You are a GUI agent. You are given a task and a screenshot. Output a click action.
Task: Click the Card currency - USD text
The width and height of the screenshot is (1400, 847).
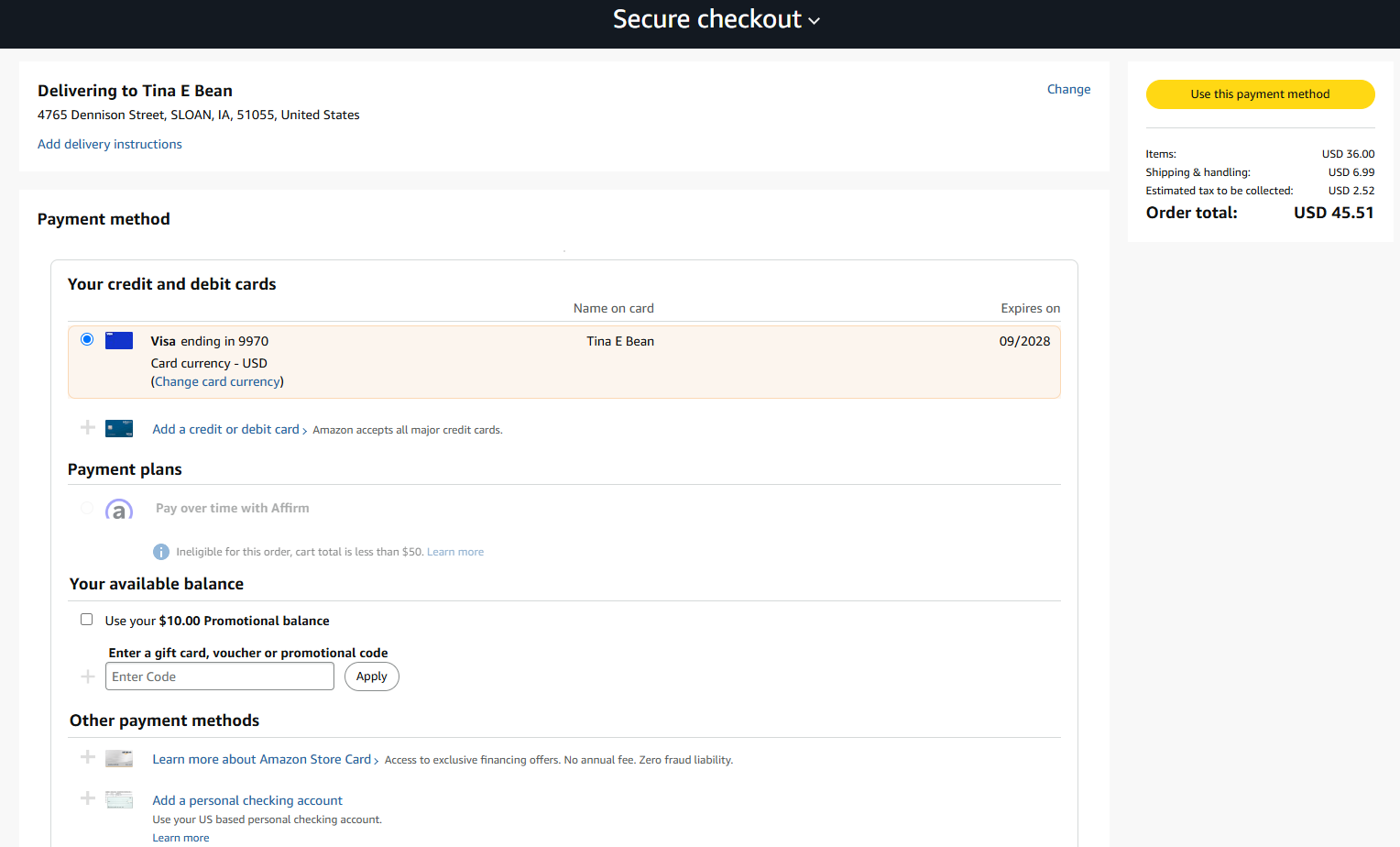(209, 363)
